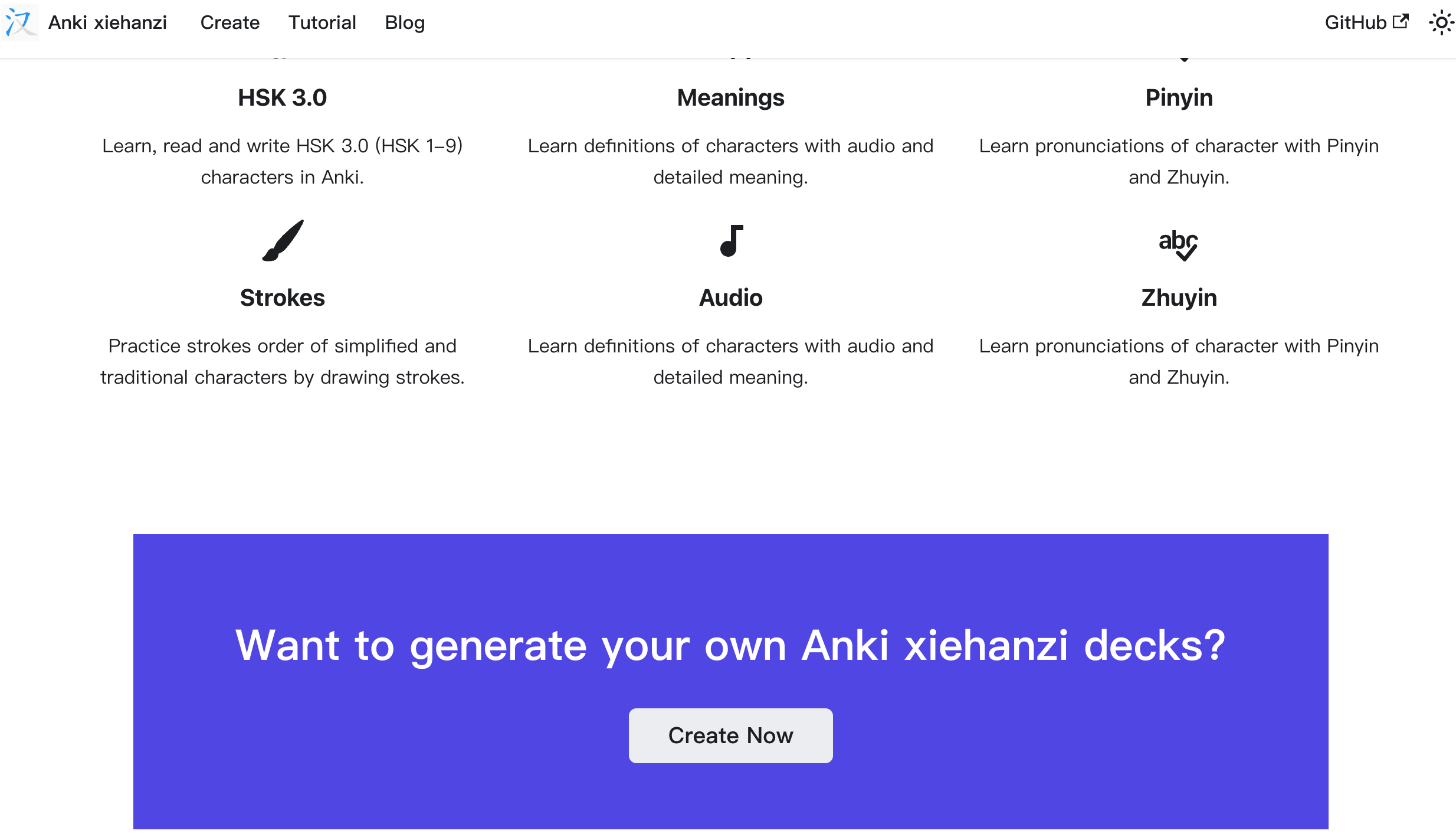Screen dimensions: 1456x837
Task: Click the external link icon beside GitHub
Action: coord(1401,22)
